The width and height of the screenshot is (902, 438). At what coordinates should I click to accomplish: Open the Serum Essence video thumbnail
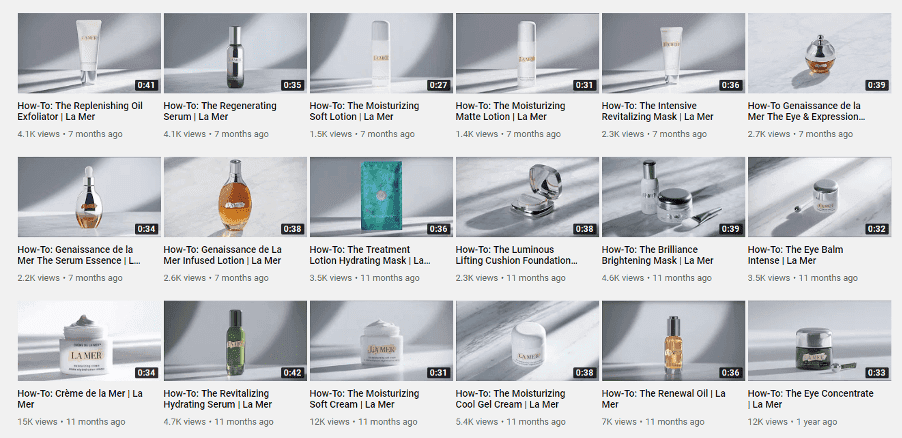[89, 197]
